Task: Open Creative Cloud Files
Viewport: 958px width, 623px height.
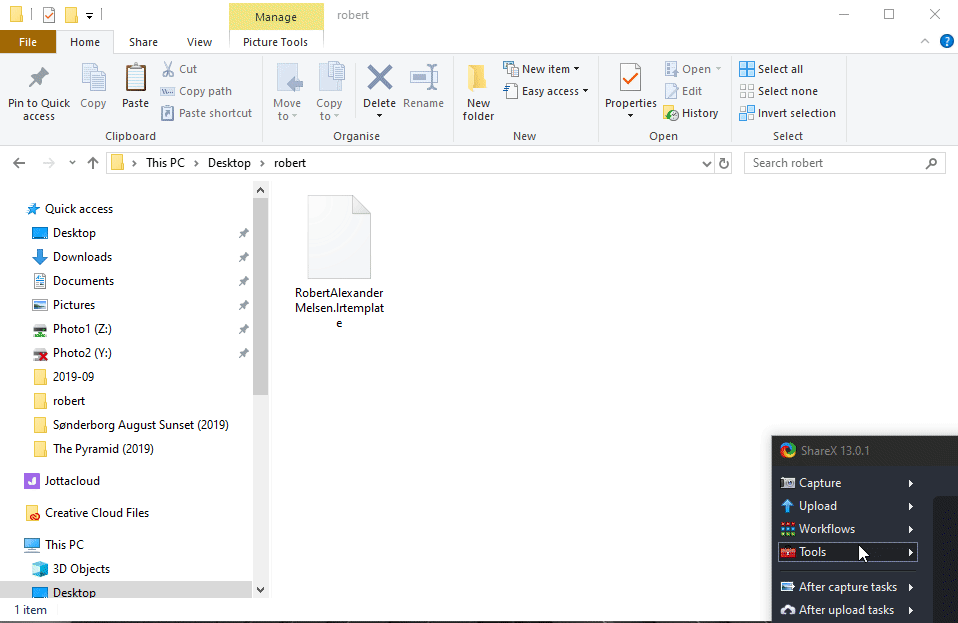Action: [x=97, y=513]
